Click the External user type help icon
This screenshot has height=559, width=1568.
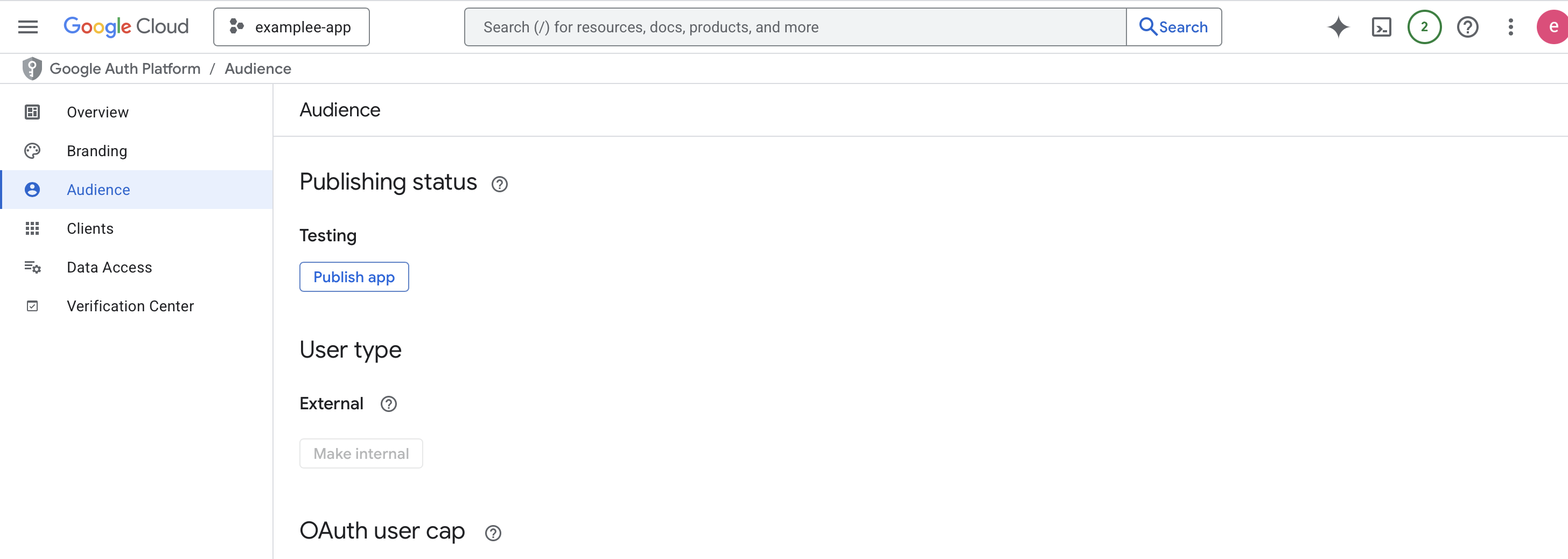pyautogui.click(x=388, y=404)
